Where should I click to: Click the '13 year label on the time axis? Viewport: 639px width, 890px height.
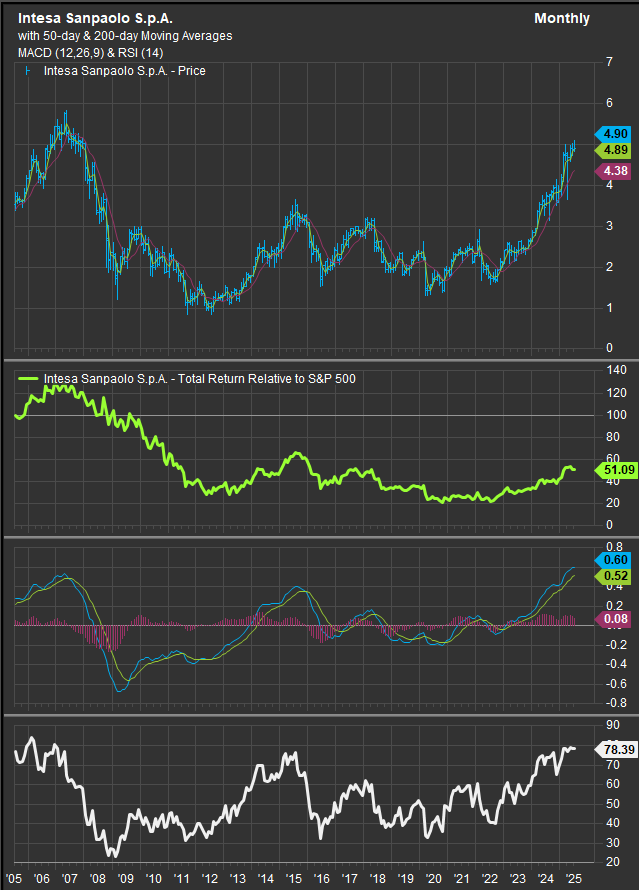pyautogui.click(x=238, y=879)
